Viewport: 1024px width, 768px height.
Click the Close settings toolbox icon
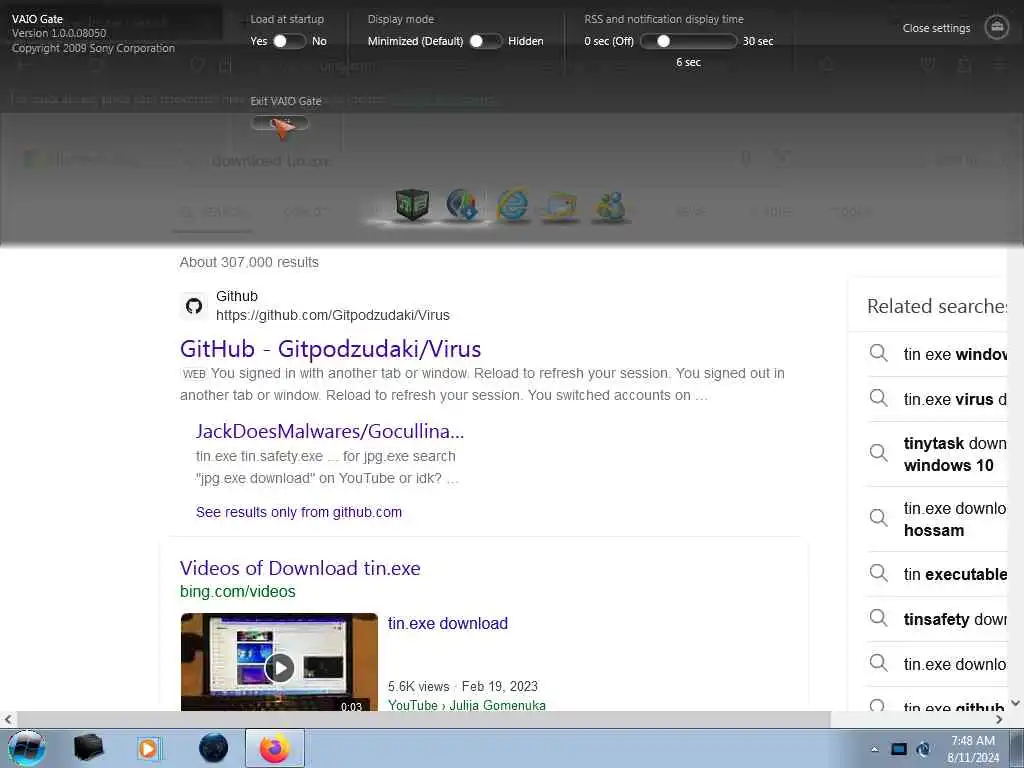point(997,27)
